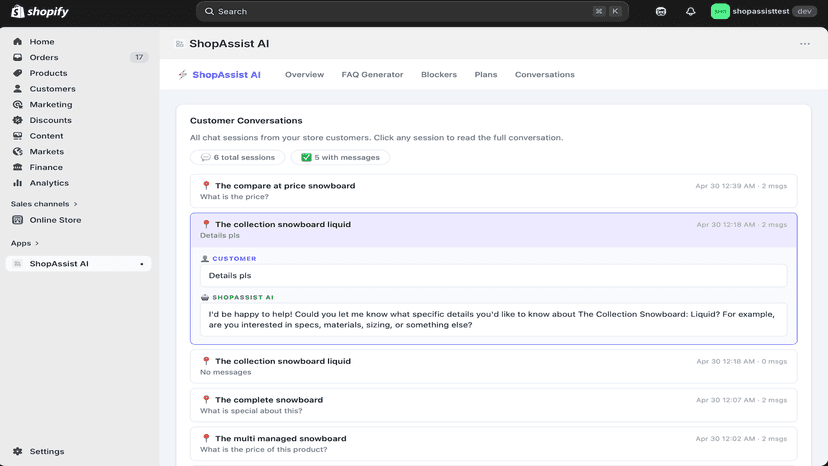Click the ShopAssist AI app icon in sidebar
Screen dimensions: 828x466
(x=17, y=264)
